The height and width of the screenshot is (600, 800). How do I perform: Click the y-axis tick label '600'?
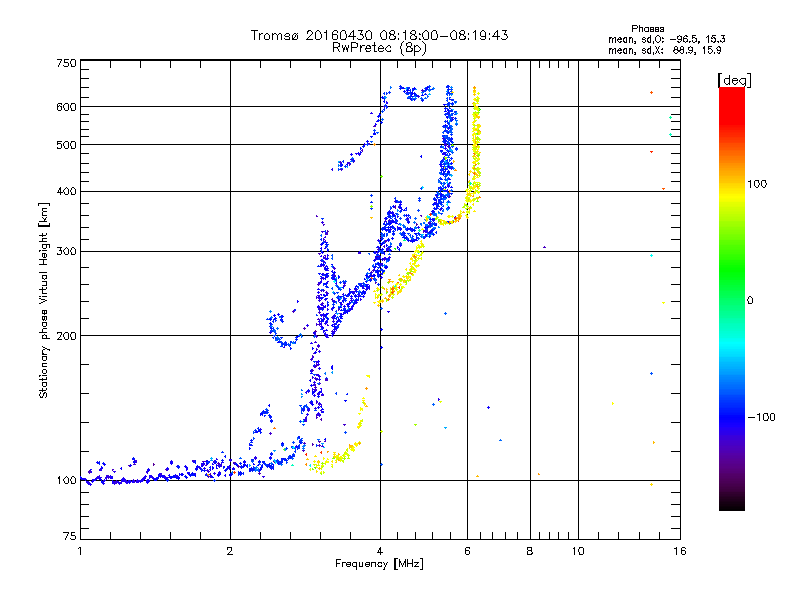(x=66, y=107)
